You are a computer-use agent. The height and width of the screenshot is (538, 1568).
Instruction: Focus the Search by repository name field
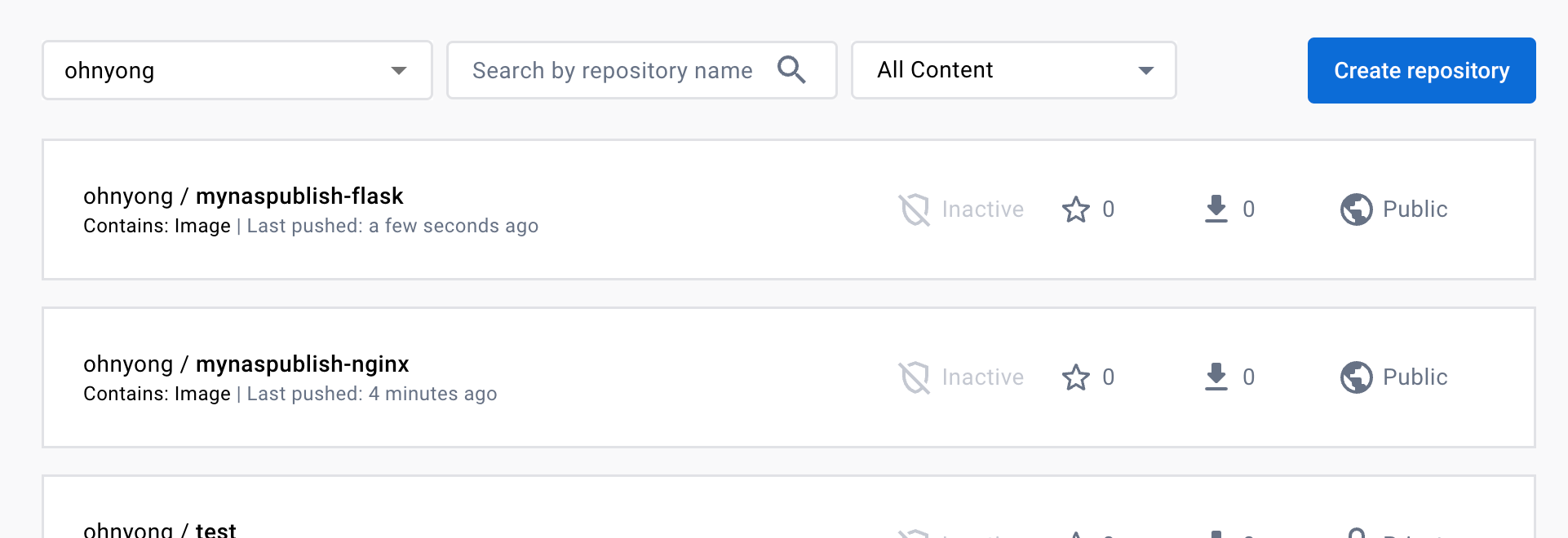[x=642, y=70]
